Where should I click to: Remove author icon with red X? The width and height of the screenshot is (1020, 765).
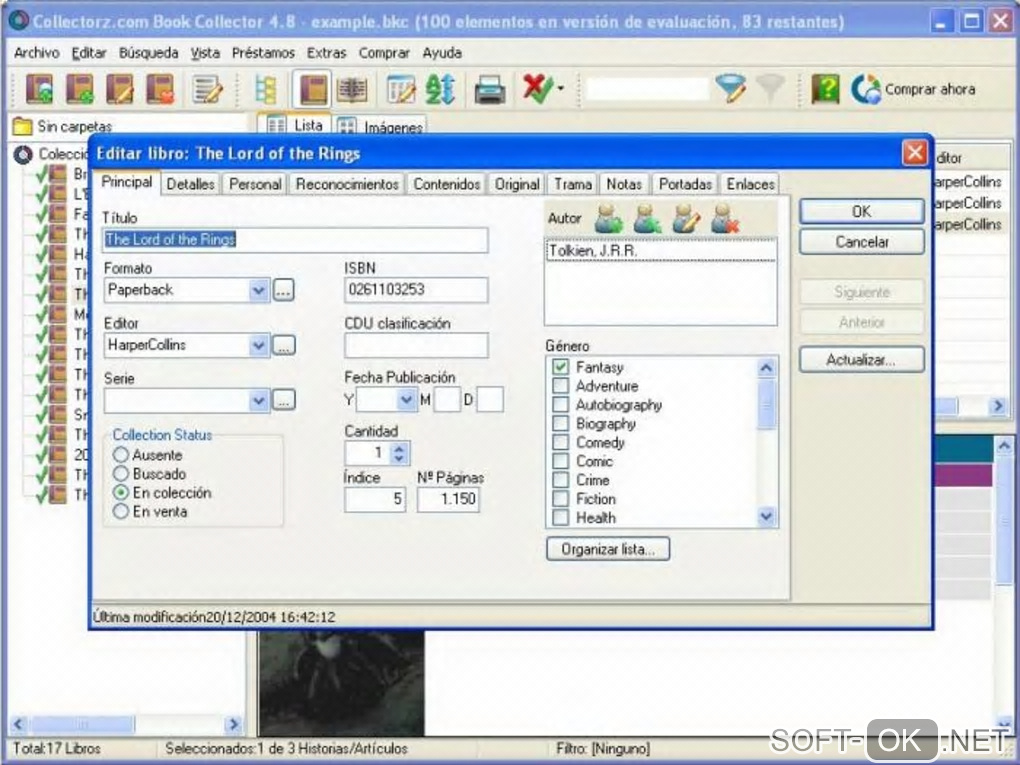point(725,219)
